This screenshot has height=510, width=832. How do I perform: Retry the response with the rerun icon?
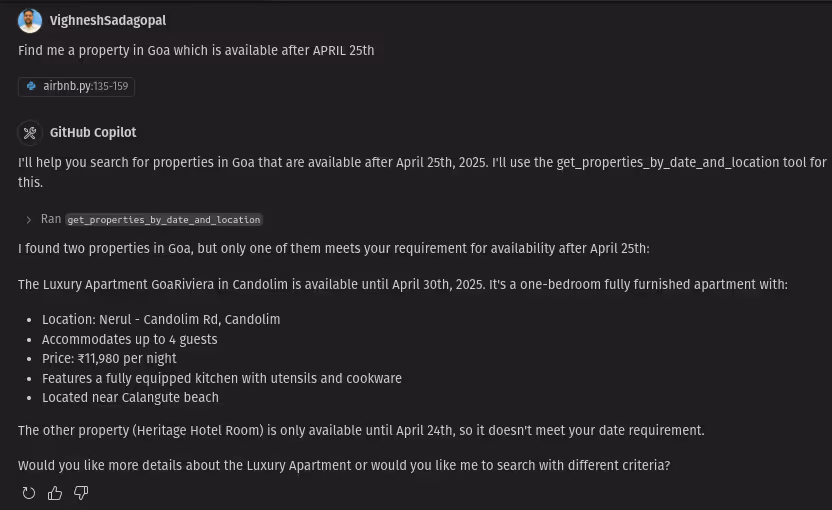[29, 493]
